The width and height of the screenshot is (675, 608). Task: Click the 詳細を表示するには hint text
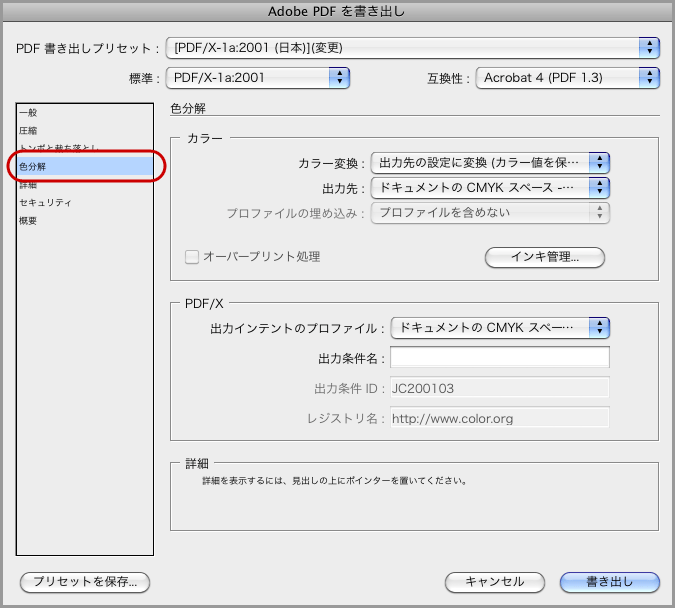click(335, 481)
